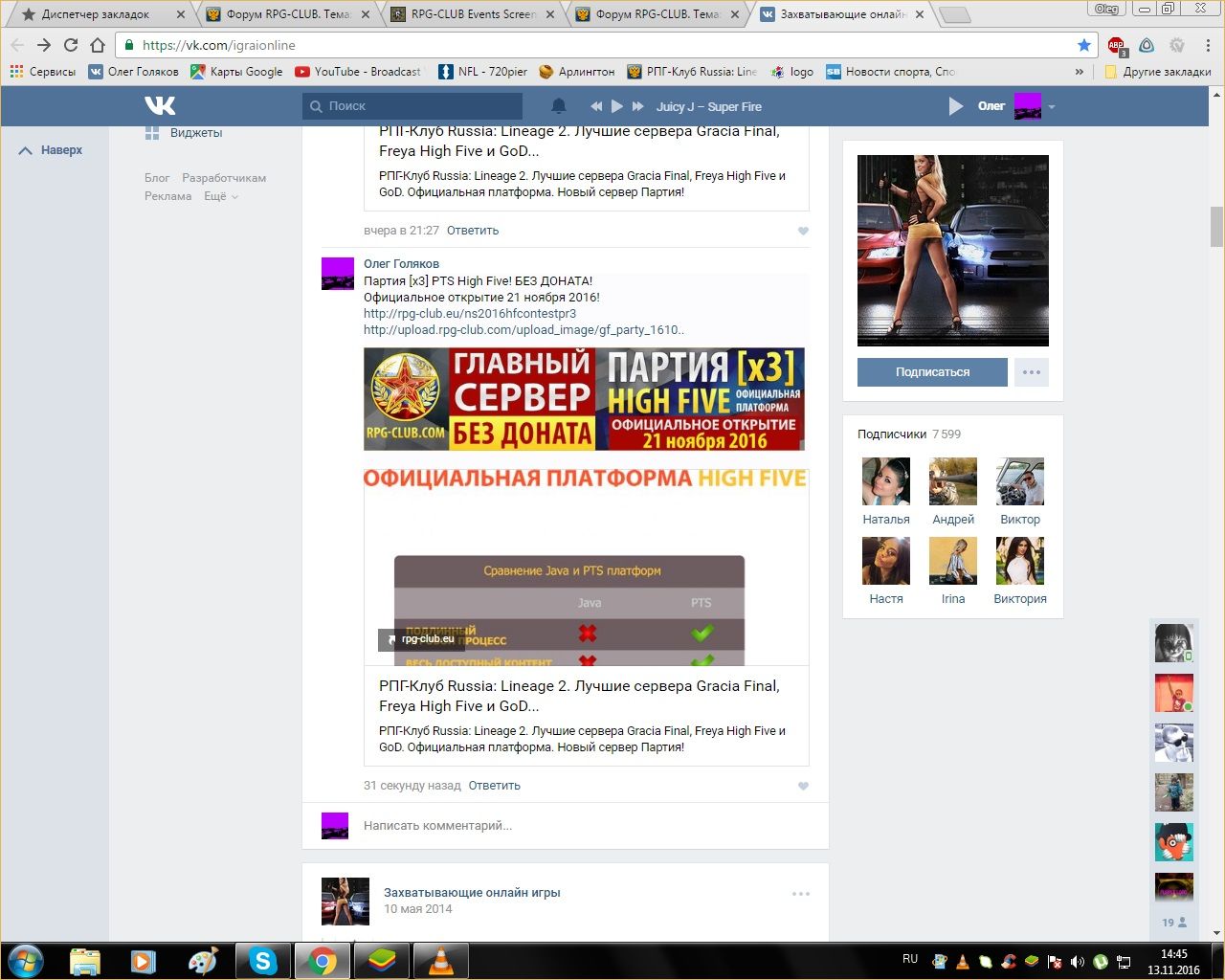Viewport: 1225px width, 980px height.
Task: Open the Сервисы apps shortcut
Action: click(43, 72)
